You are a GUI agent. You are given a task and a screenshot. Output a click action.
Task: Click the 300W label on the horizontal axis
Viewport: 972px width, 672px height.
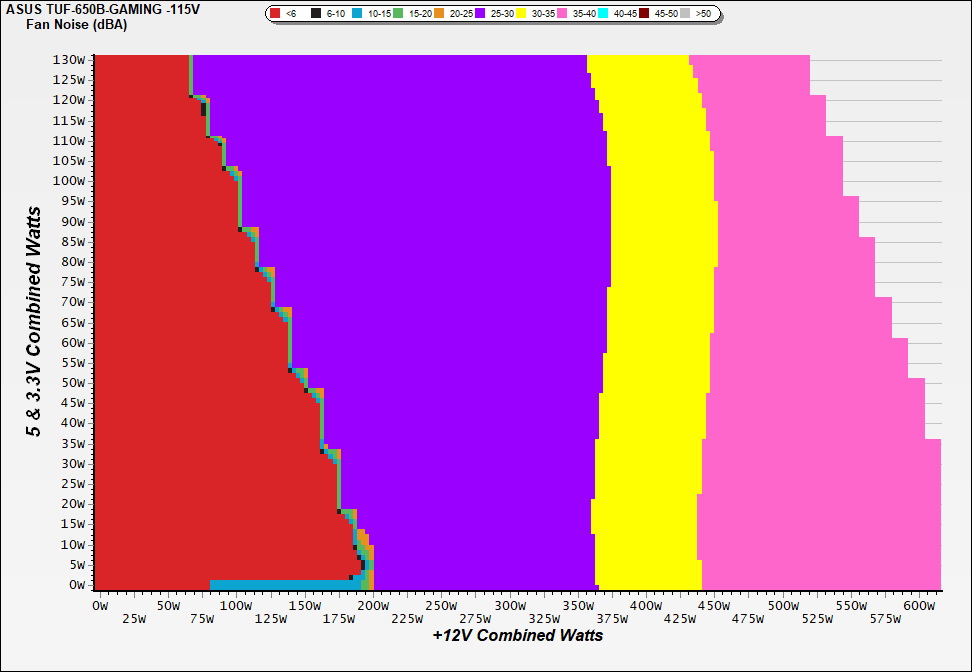pyautogui.click(x=510, y=605)
